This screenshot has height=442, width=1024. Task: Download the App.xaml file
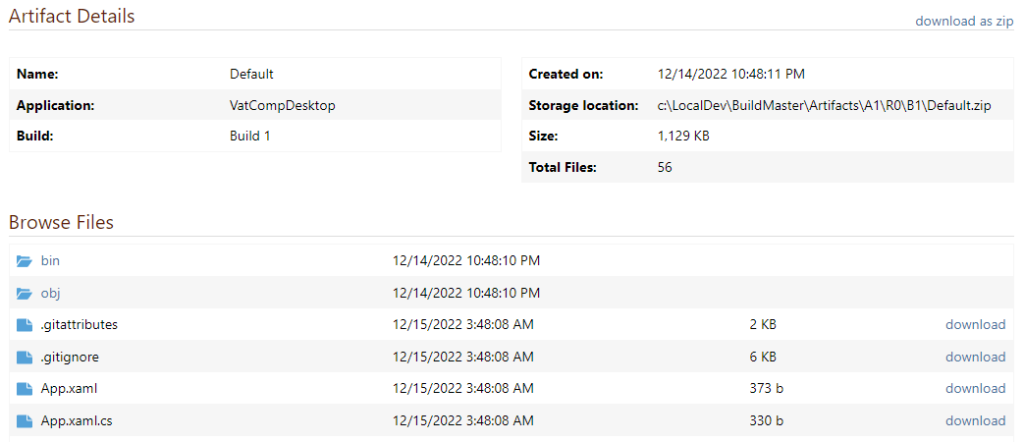pyautogui.click(x=975, y=389)
